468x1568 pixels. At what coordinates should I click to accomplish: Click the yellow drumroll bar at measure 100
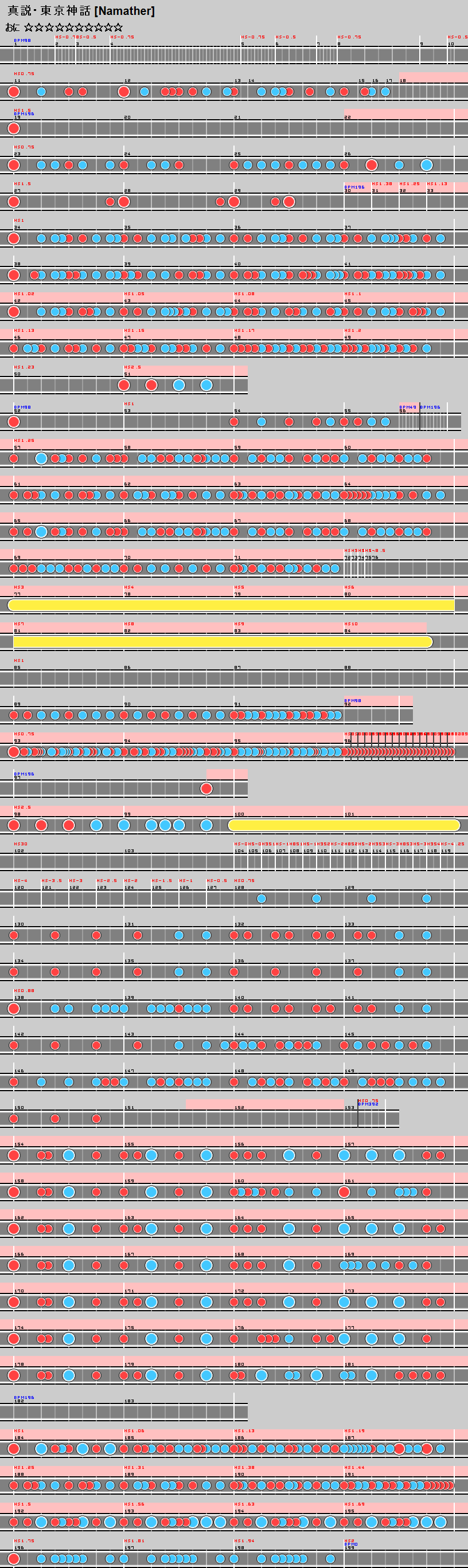tap(344, 825)
